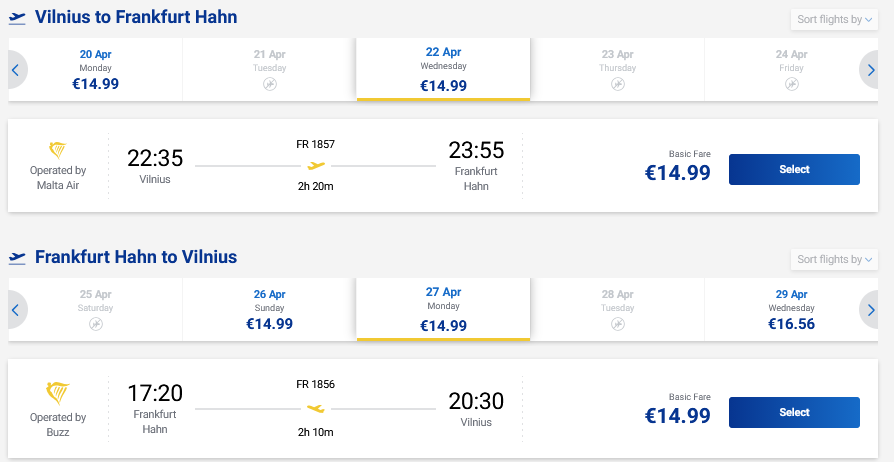Click plane icon beside Vilnius to Frankfurt Hahn
Screen dimensions: 894x462
[x=17, y=18]
